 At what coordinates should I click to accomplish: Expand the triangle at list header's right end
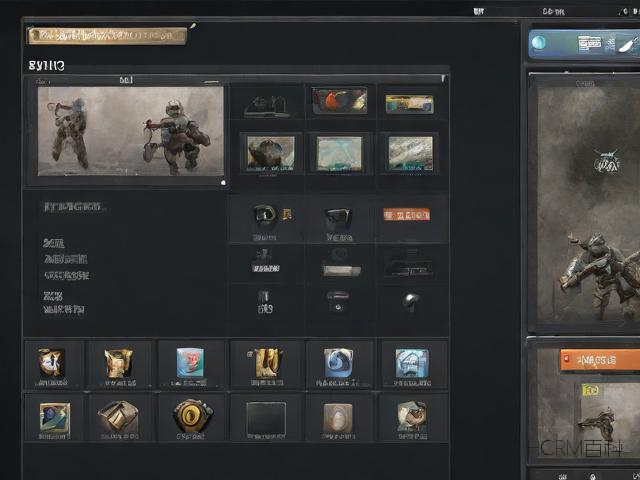tap(444, 78)
